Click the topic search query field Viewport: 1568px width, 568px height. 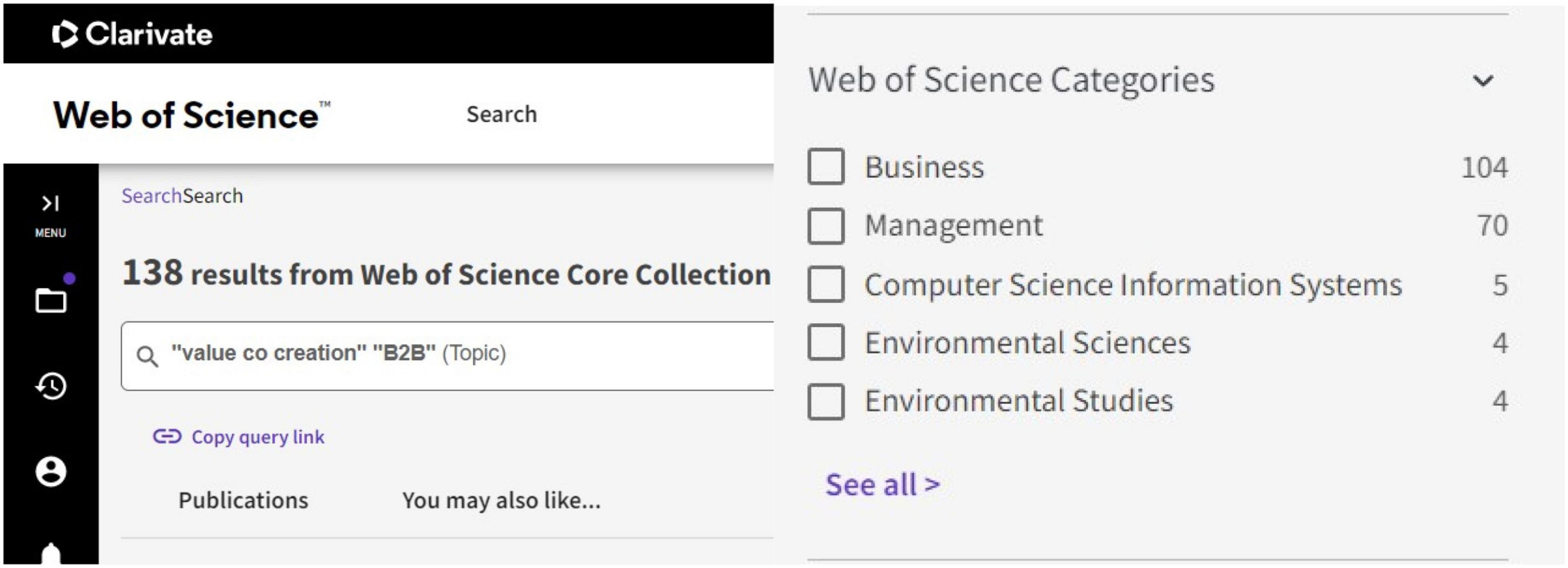pyautogui.click(x=447, y=356)
